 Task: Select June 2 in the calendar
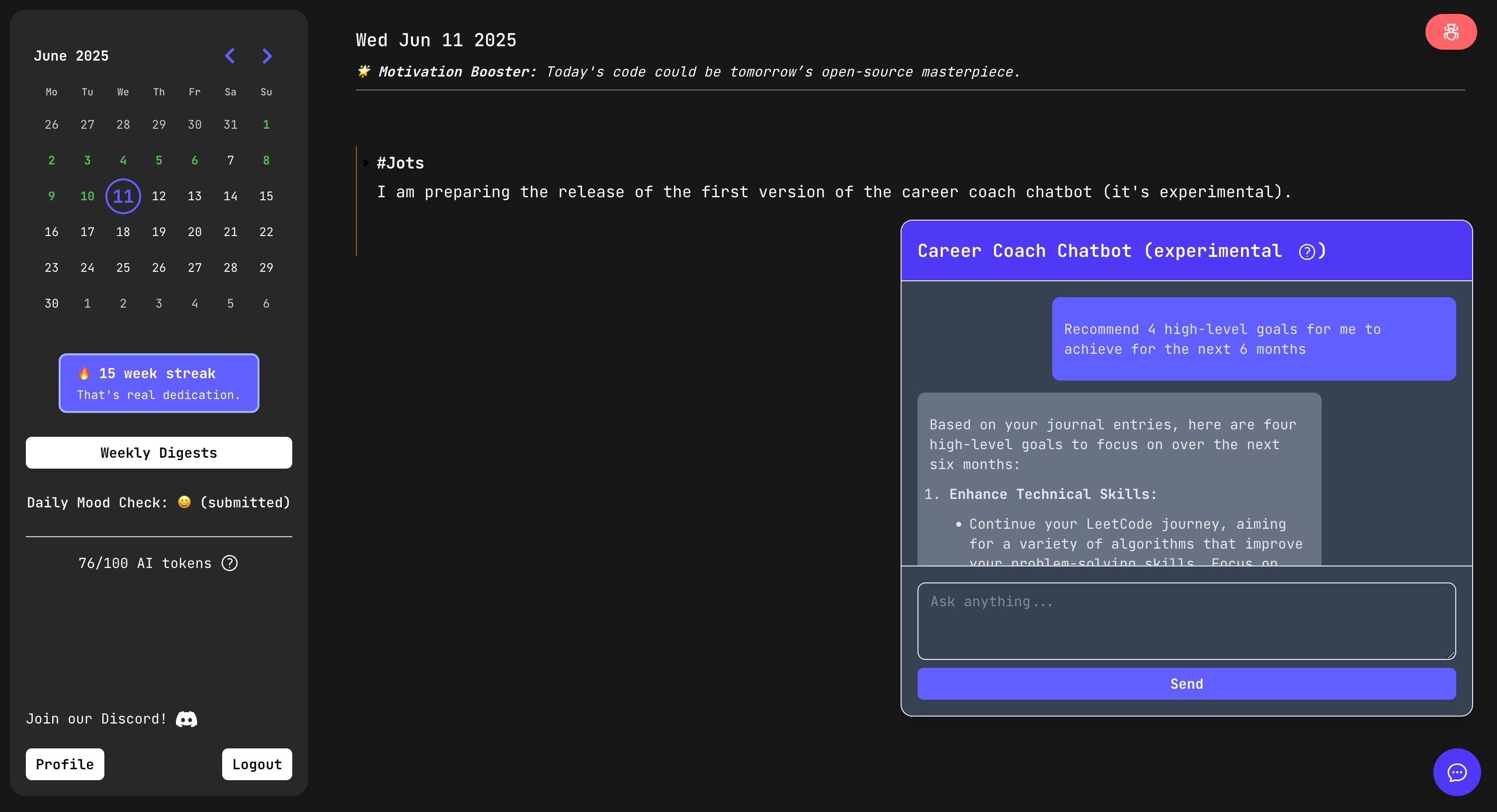52,161
